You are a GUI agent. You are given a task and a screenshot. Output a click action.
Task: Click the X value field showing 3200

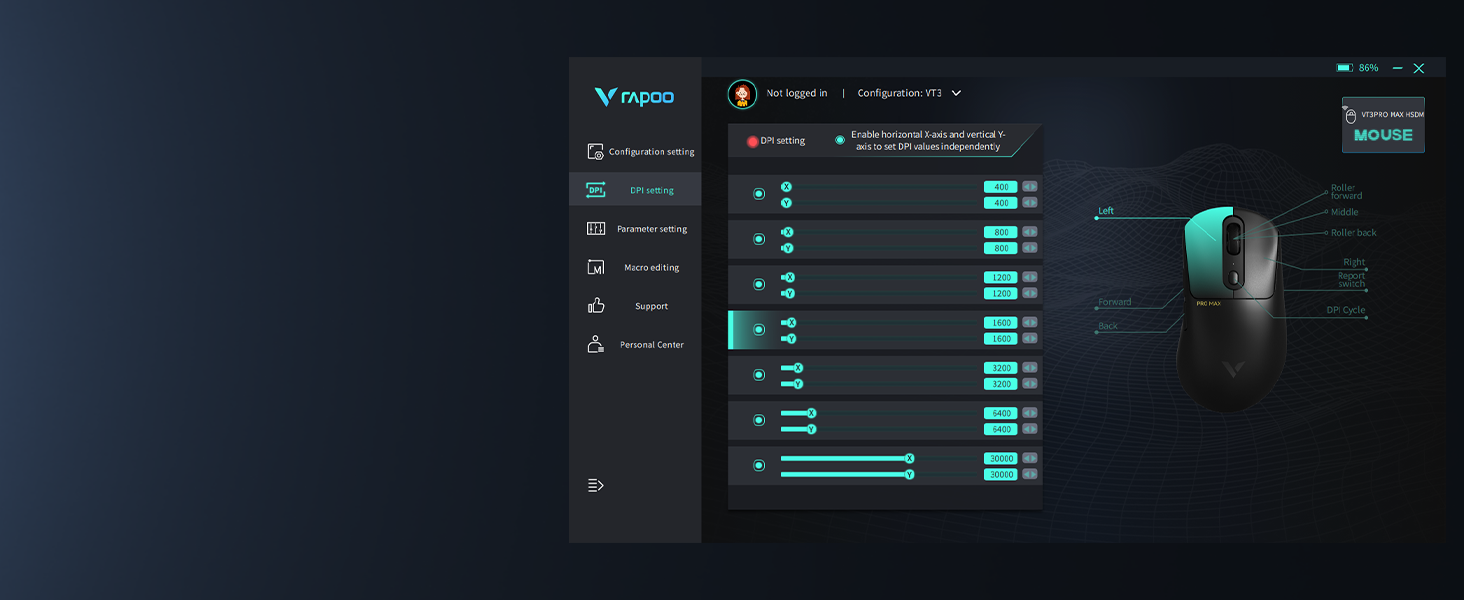(x=1001, y=368)
